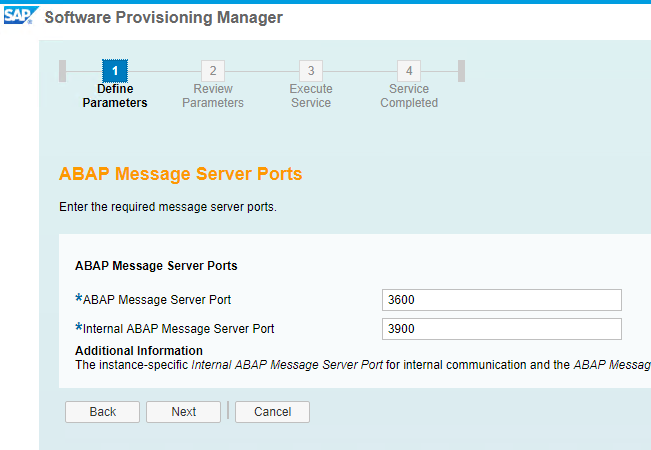Click the ABAP Message Server Port field

click(x=502, y=300)
